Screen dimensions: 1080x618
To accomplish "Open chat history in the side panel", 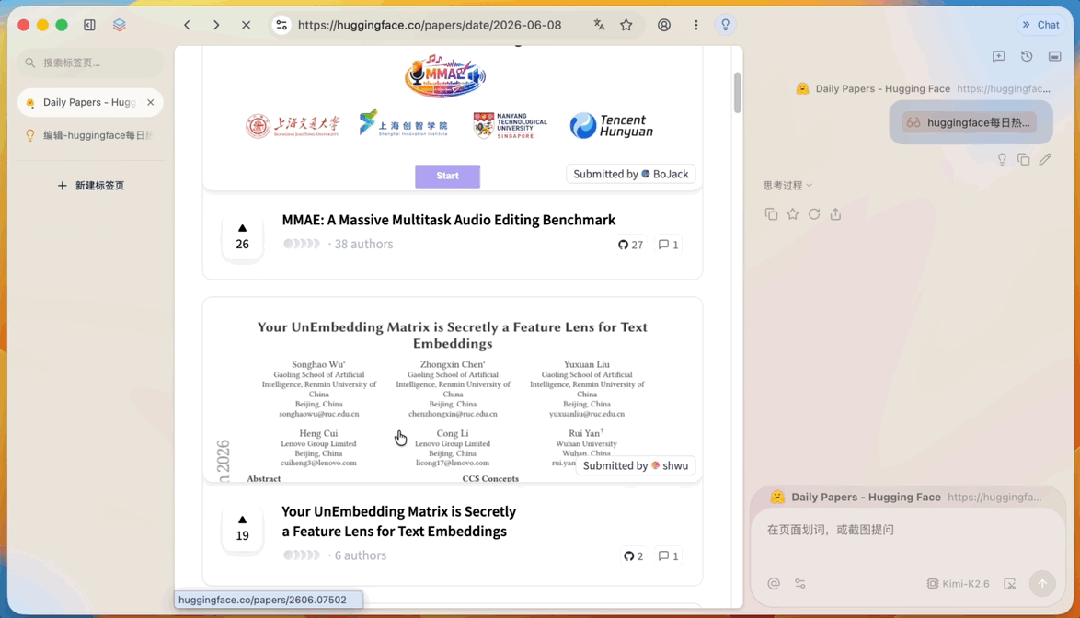I will 1026,56.
